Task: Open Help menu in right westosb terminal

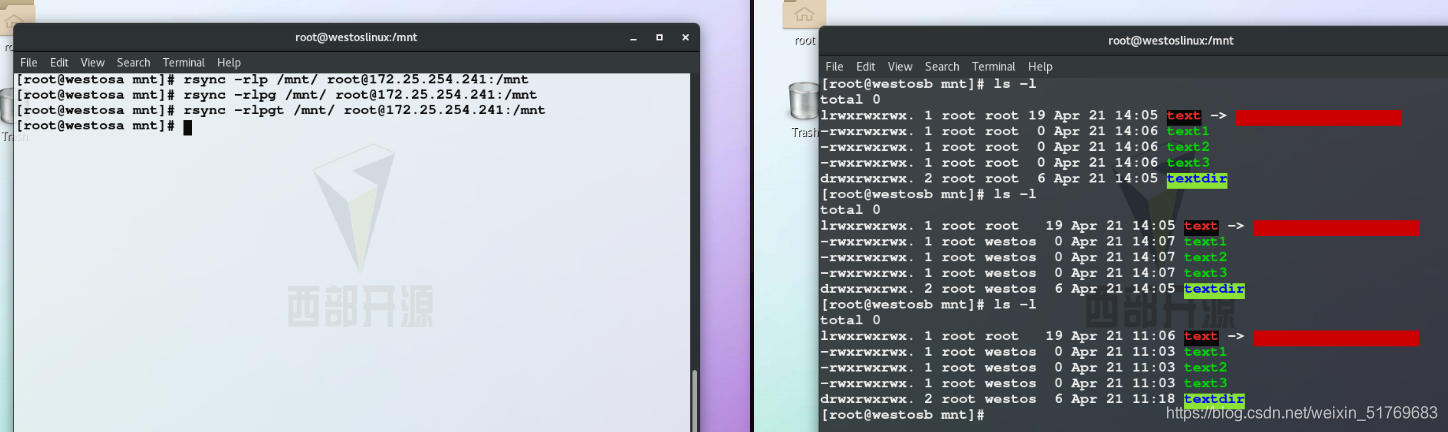Action: click(1040, 66)
